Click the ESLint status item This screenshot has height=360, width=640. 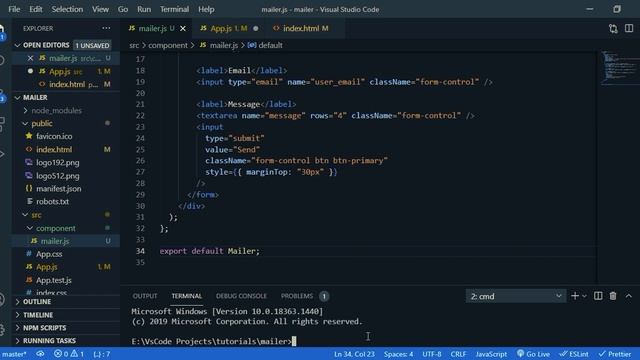[574, 354]
